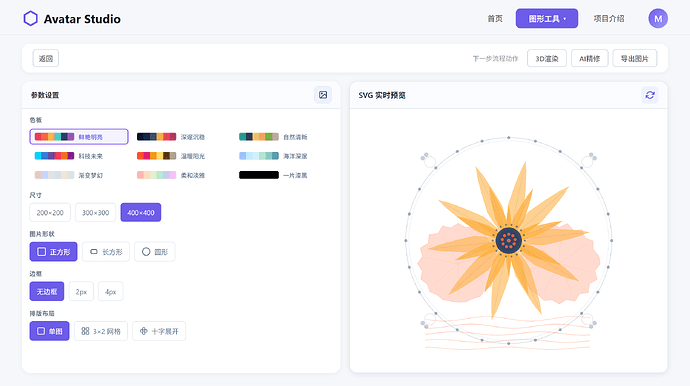Select the 正方形 shape option
The image size is (690, 386).
coord(53,252)
